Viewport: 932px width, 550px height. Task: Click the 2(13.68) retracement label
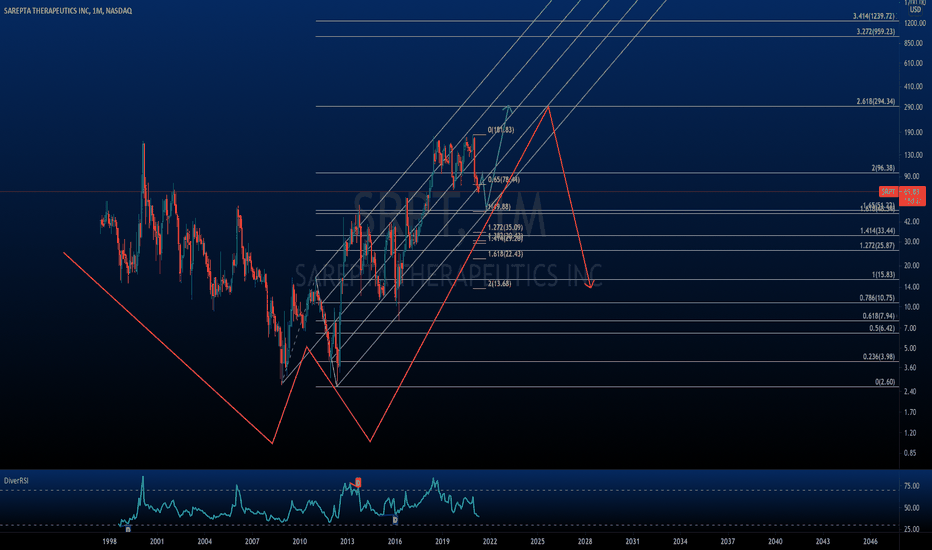(499, 284)
